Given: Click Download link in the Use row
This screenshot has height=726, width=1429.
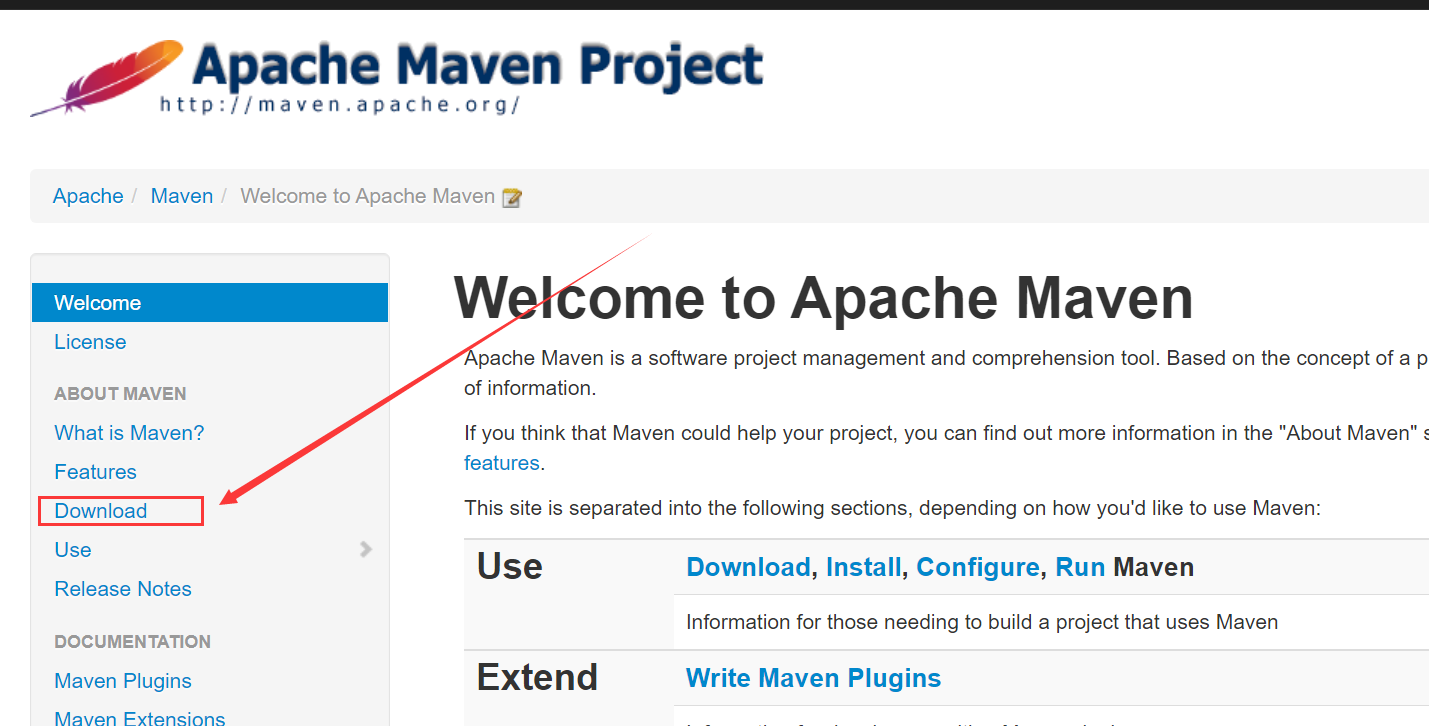Looking at the screenshot, I should pyautogui.click(x=748, y=567).
